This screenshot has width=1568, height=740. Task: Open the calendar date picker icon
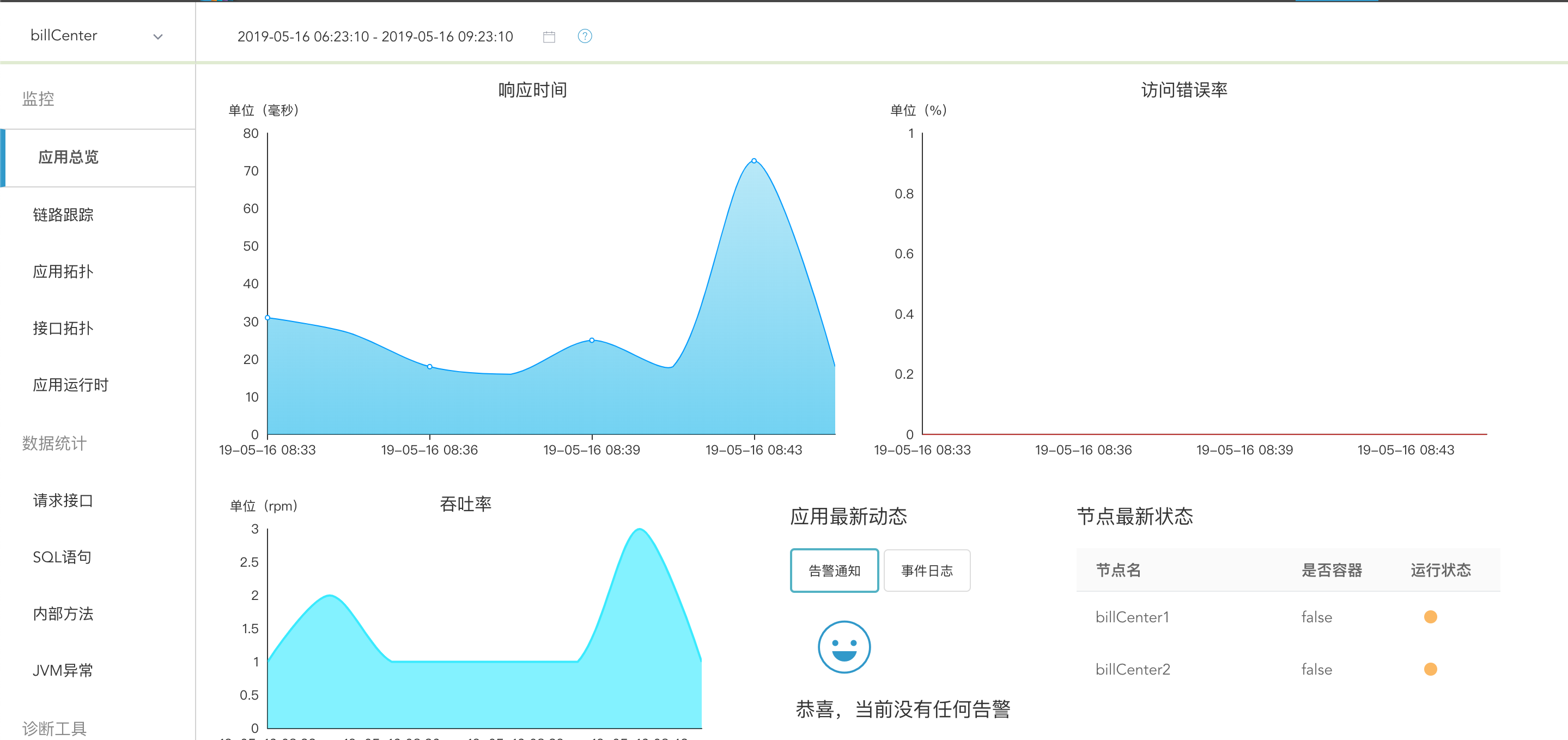coord(549,36)
